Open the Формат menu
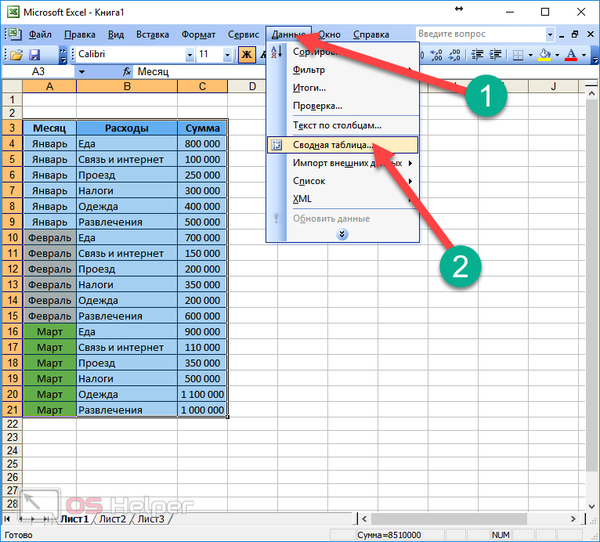Viewport: 600px width, 542px height. 198,34
